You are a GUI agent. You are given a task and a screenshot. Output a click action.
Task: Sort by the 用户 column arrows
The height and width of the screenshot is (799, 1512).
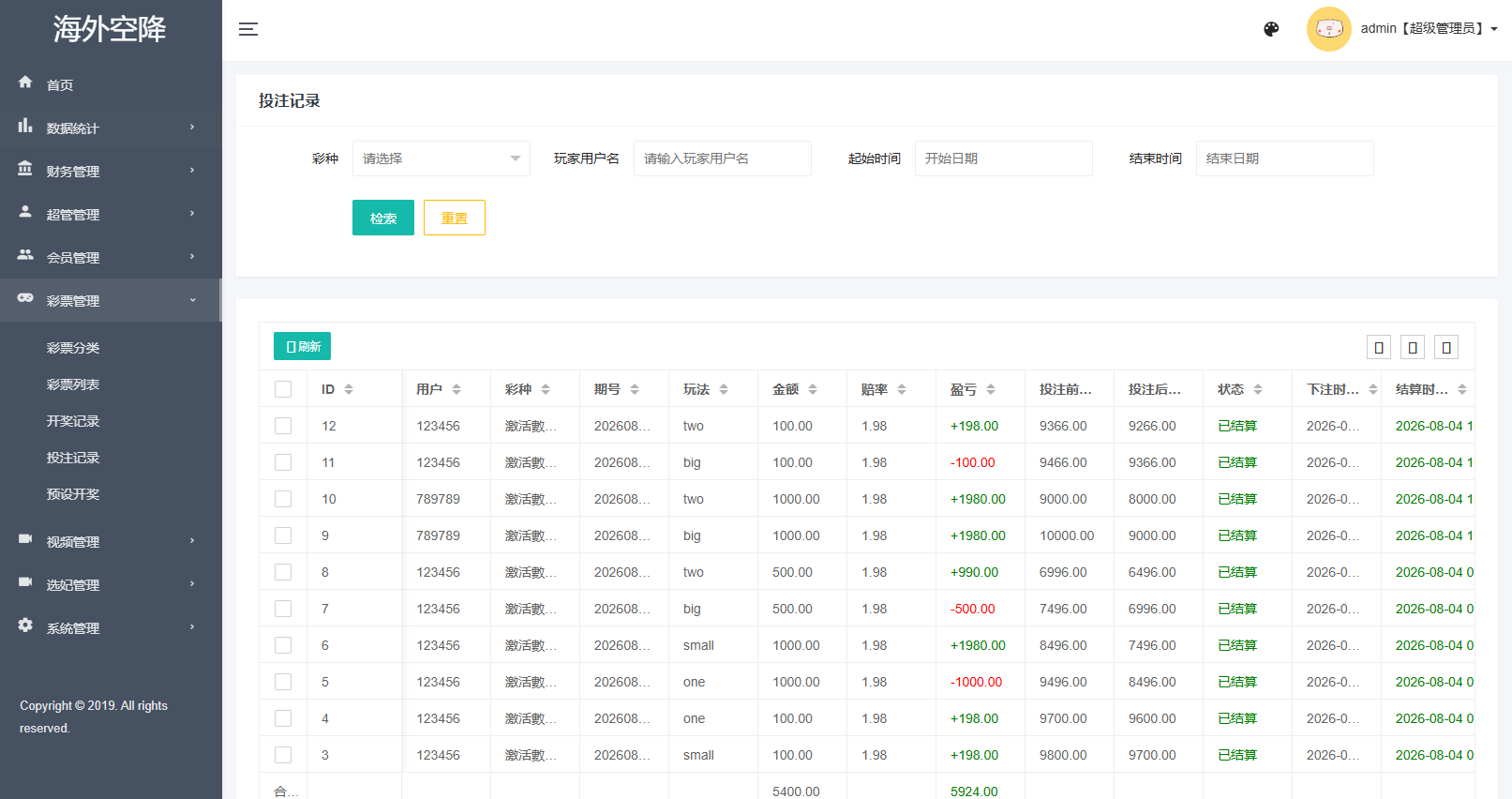tap(457, 389)
